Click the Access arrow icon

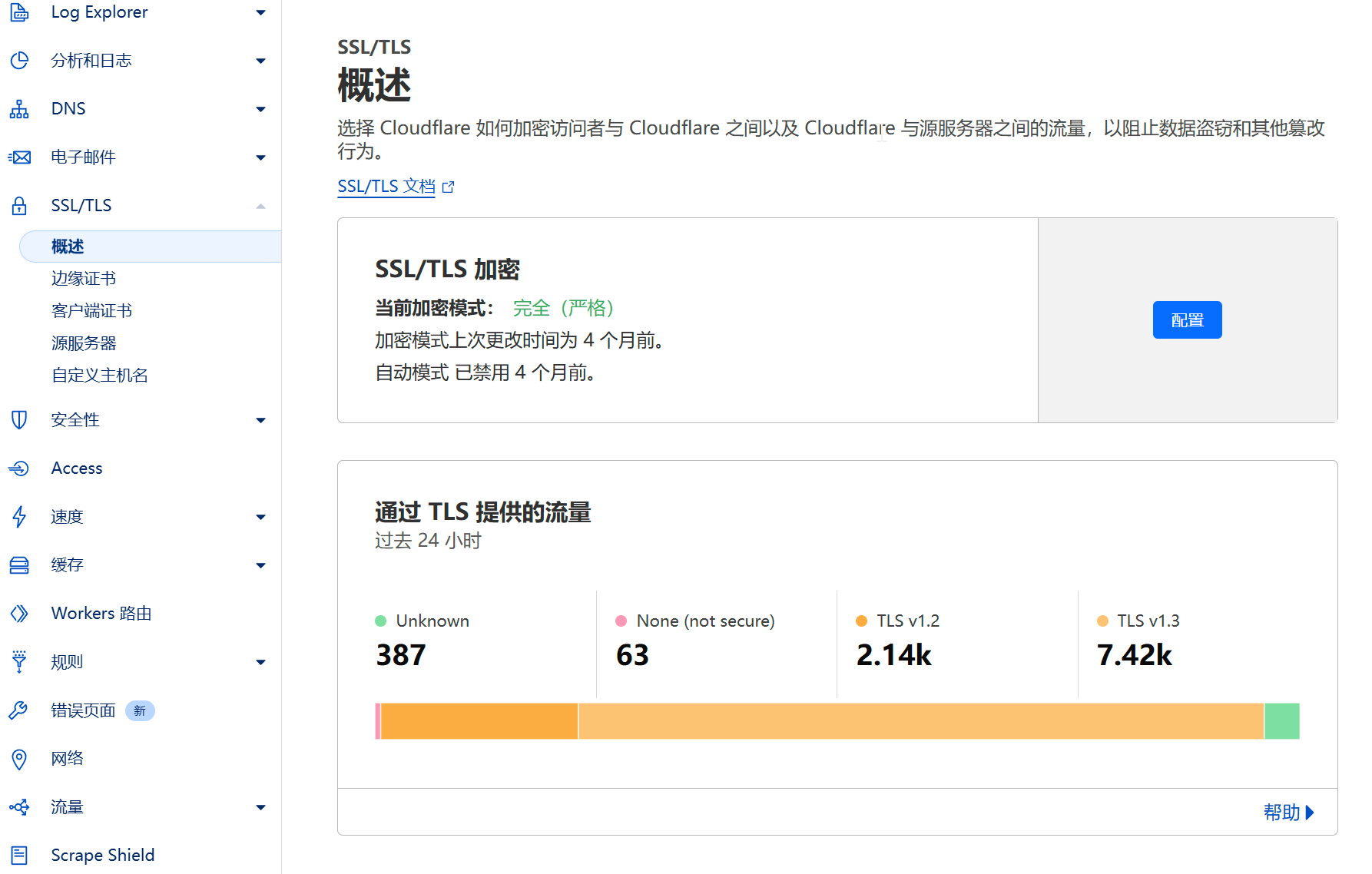pos(19,468)
